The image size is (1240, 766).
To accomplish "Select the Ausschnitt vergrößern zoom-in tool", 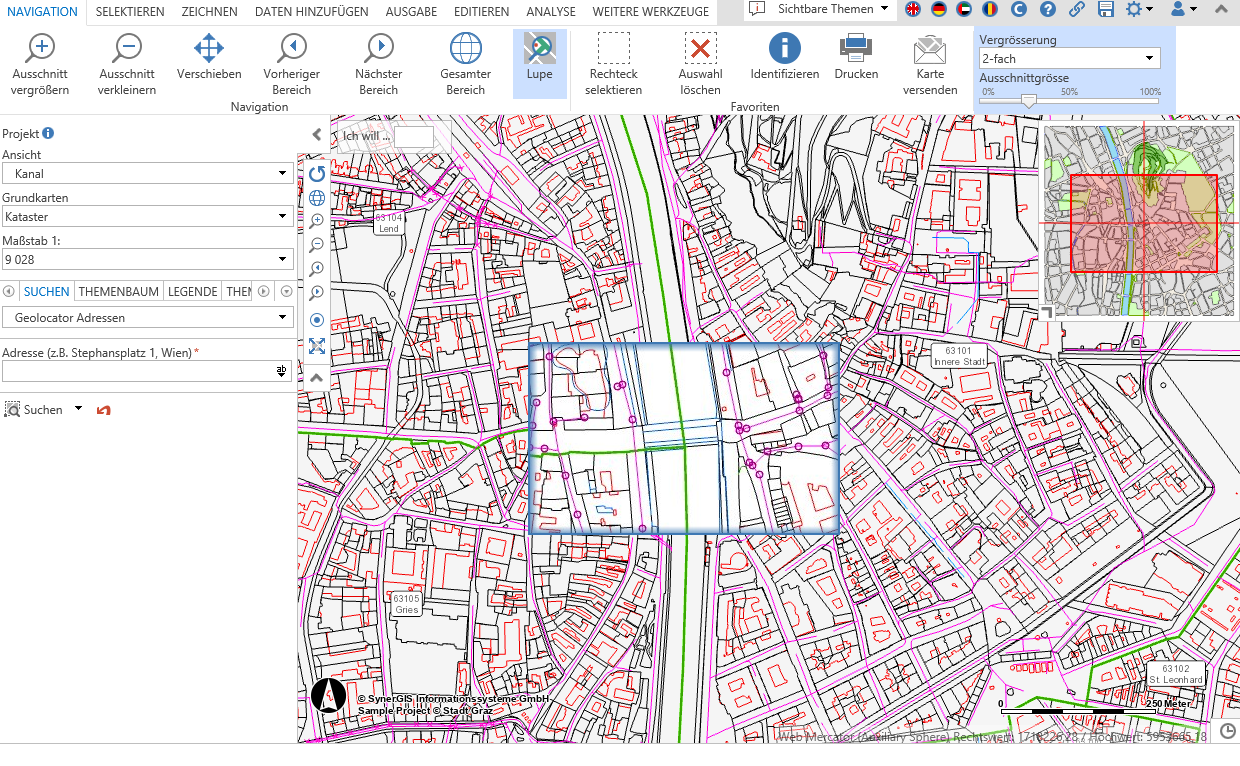I will pyautogui.click(x=41, y=49).
